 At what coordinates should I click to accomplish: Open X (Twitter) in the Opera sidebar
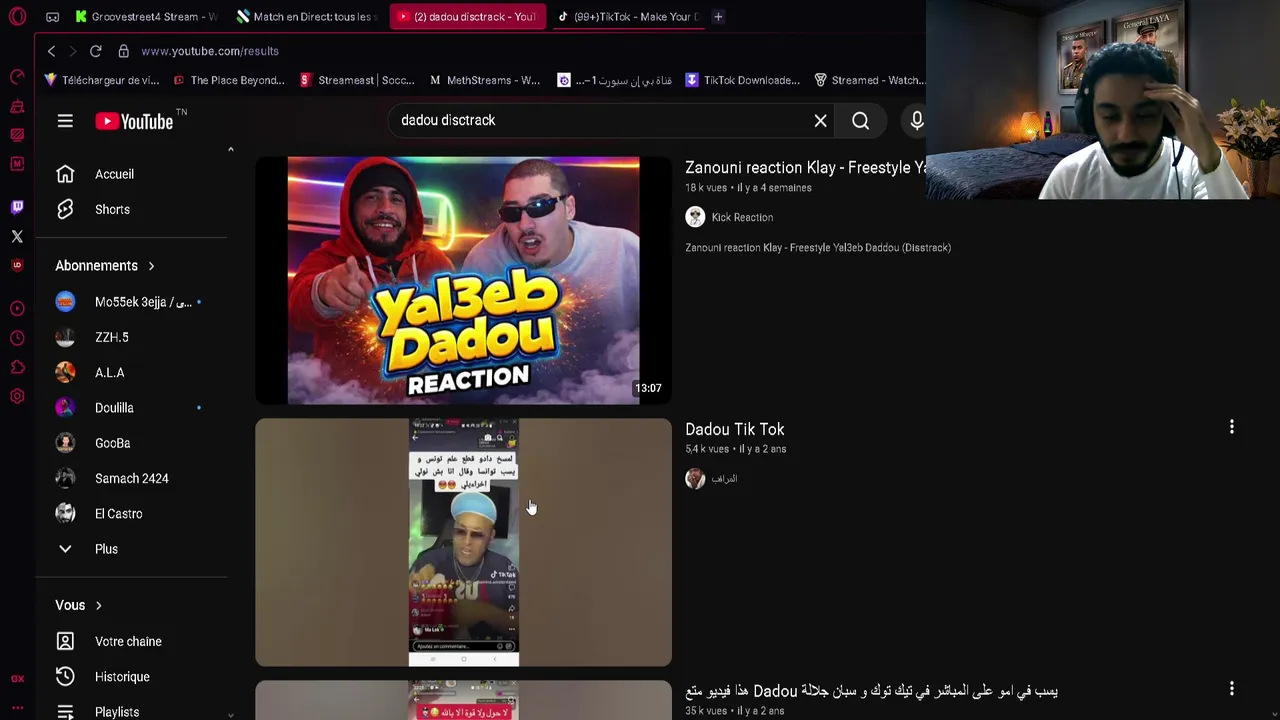[x=17, y=237]
